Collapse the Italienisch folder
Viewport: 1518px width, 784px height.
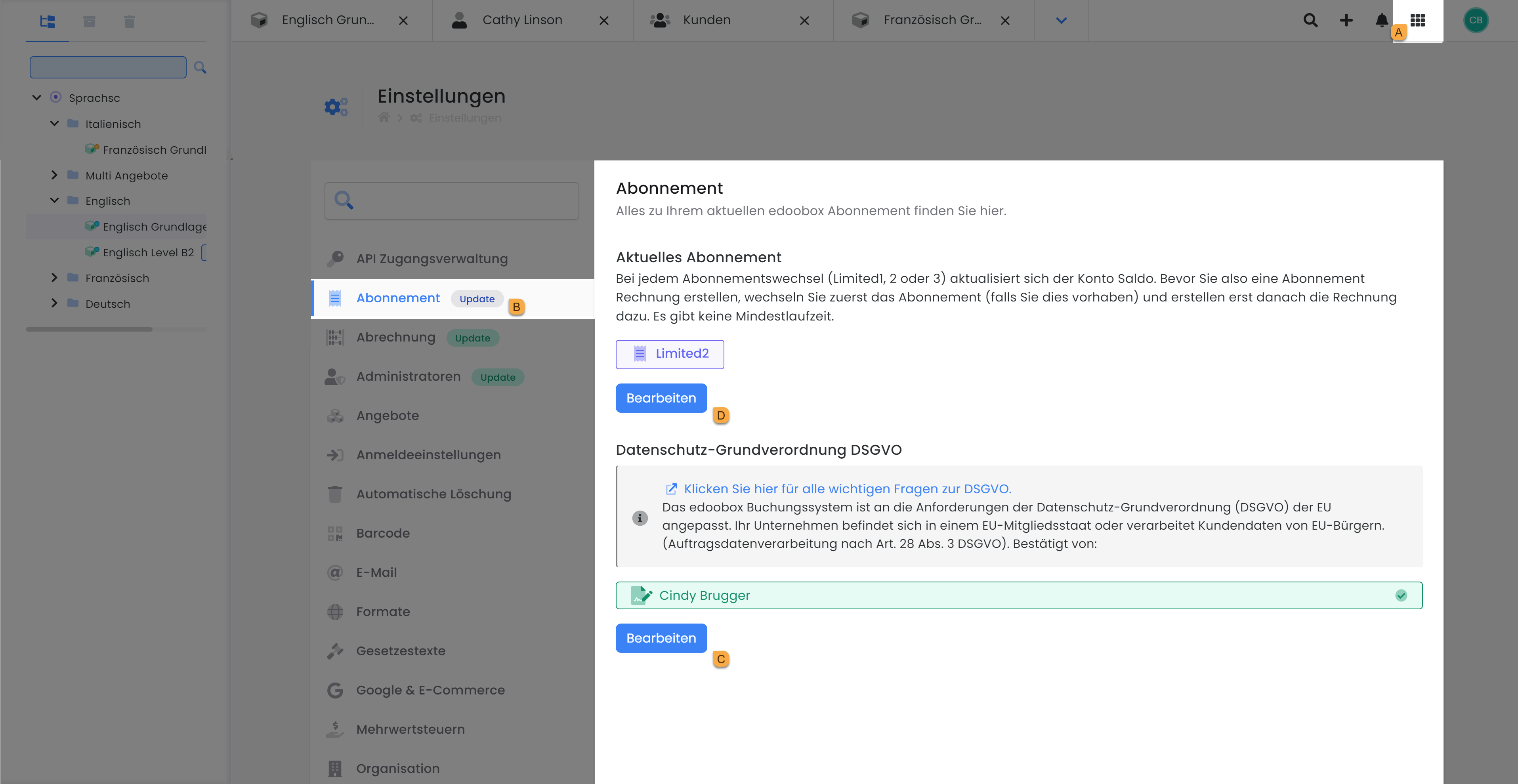pyautogui.click(x=54, y=124)
